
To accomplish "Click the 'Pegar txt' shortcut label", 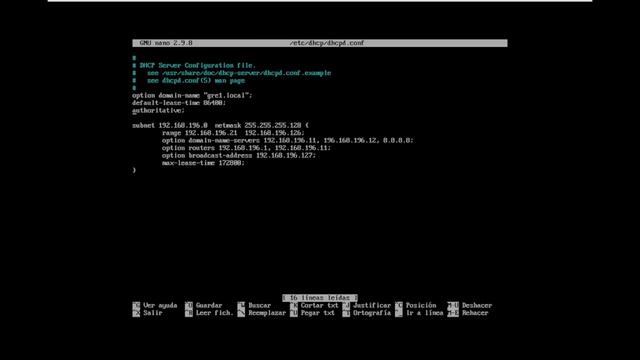I will point(318,313).
